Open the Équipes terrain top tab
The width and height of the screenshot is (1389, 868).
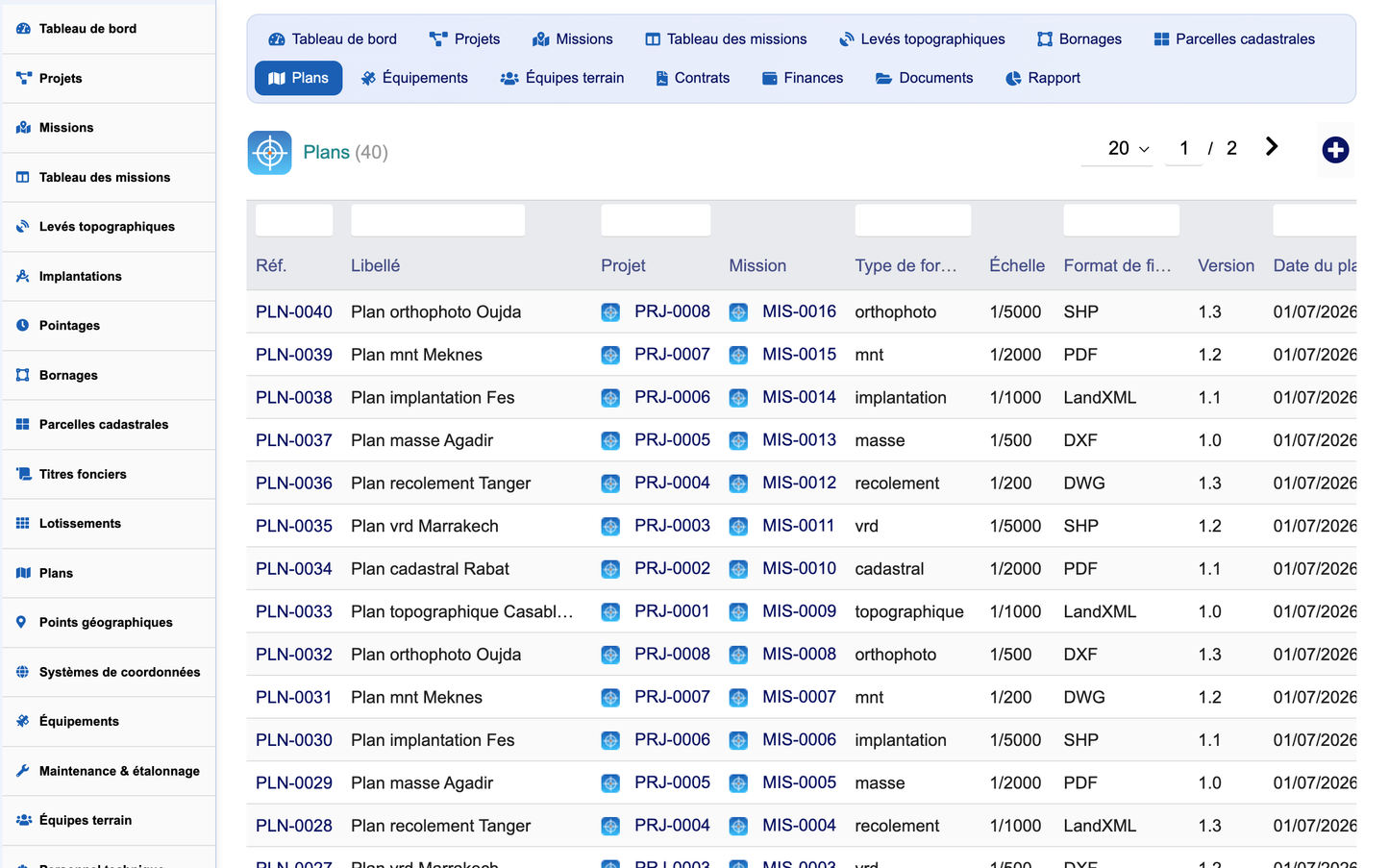click(562, 78)
